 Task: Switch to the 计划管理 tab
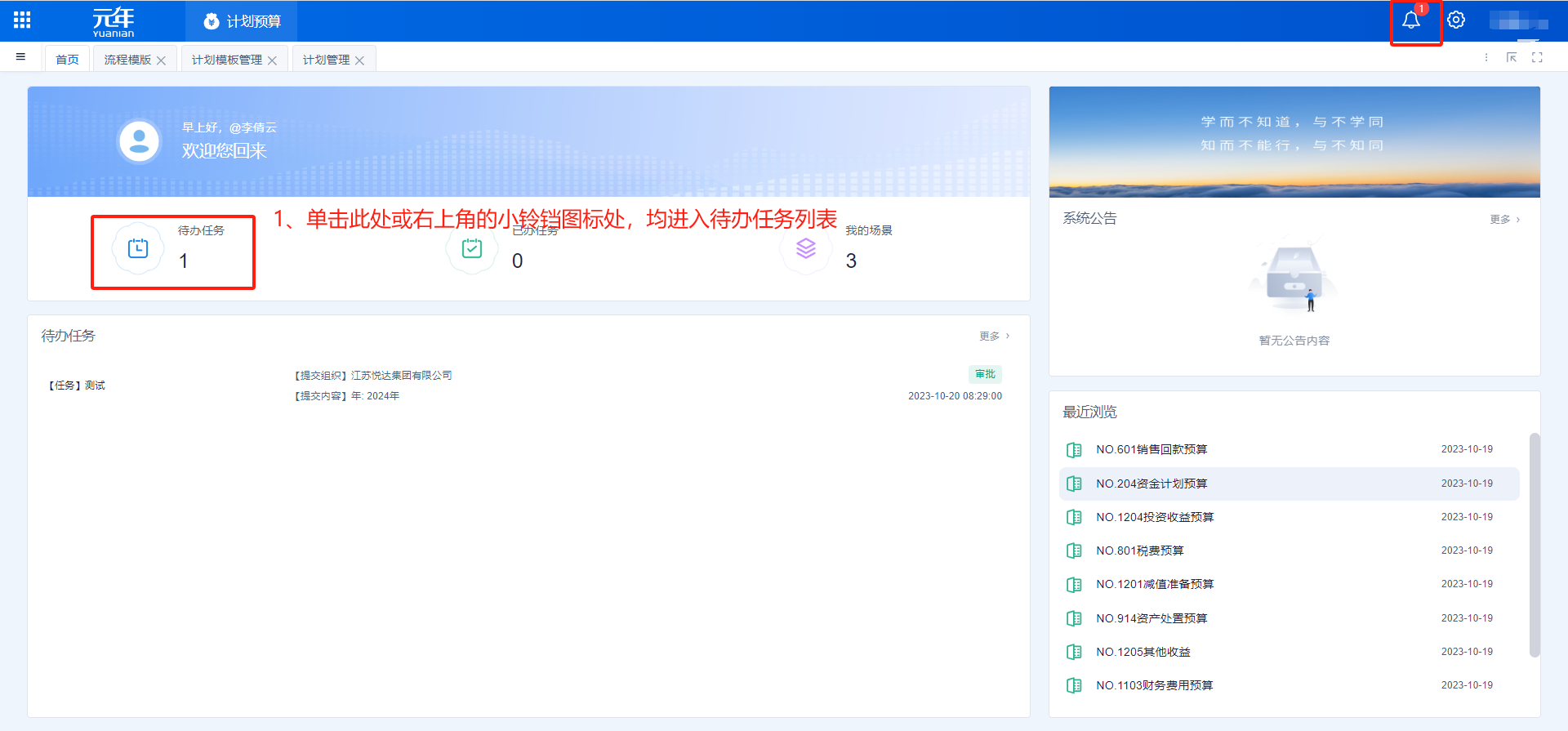coord(326,60)
